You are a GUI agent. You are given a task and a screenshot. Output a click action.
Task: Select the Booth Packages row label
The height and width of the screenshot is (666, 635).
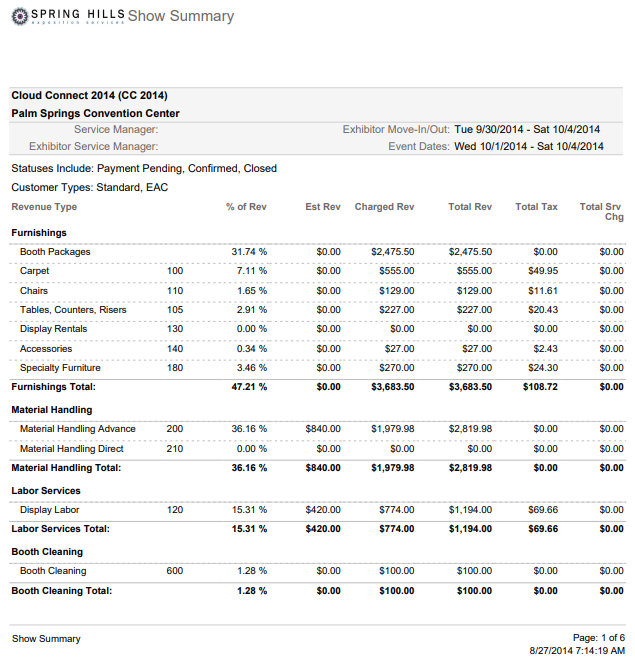pyautogui.click(x=55, y=252)
